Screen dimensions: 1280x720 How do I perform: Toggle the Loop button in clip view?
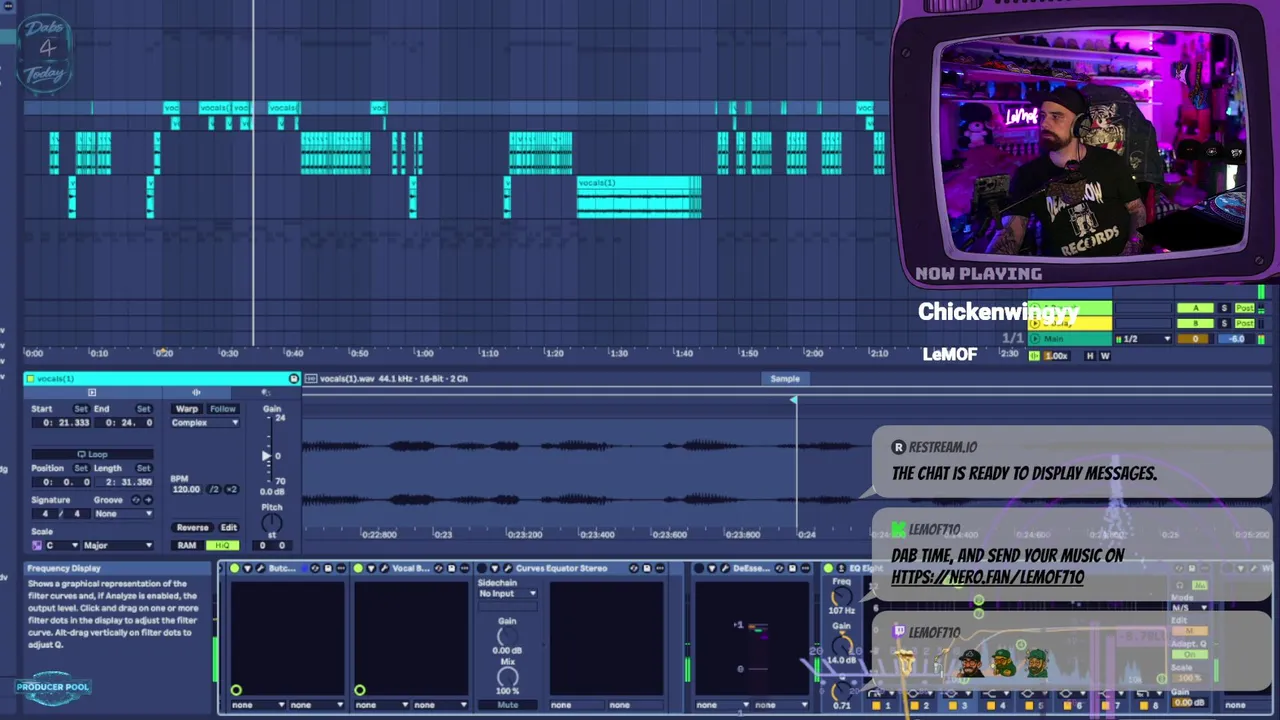92,454
